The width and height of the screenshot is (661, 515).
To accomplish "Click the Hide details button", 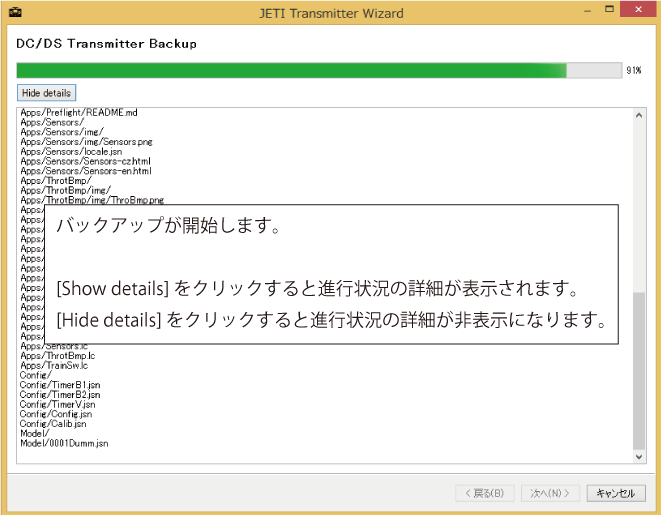I will pyautogui.click(x=46, y=93).
